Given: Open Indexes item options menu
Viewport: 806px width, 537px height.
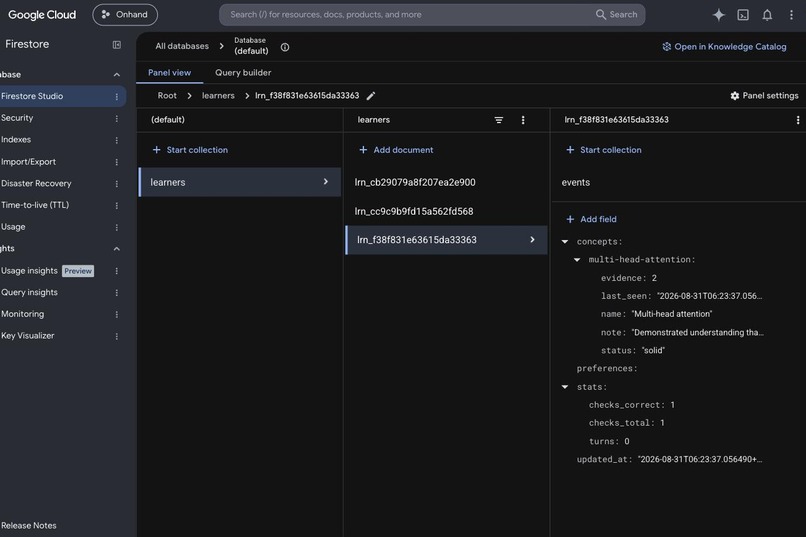Looking at the screenshot, I should point(117,140).
